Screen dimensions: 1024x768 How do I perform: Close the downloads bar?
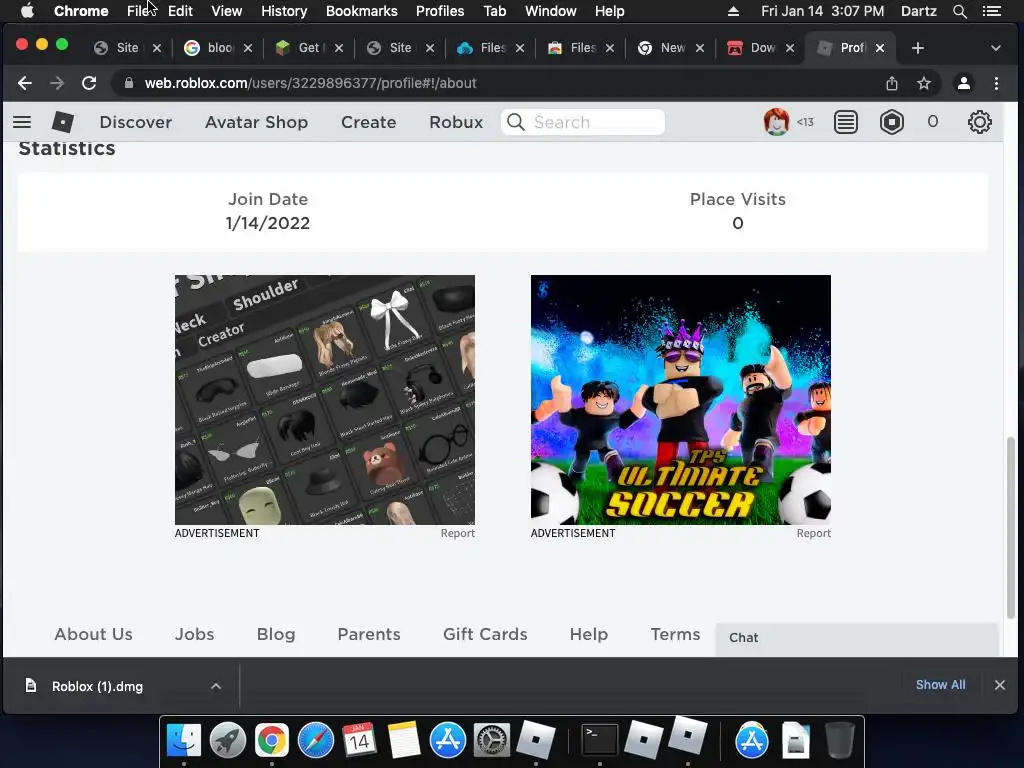coord(999,684)
